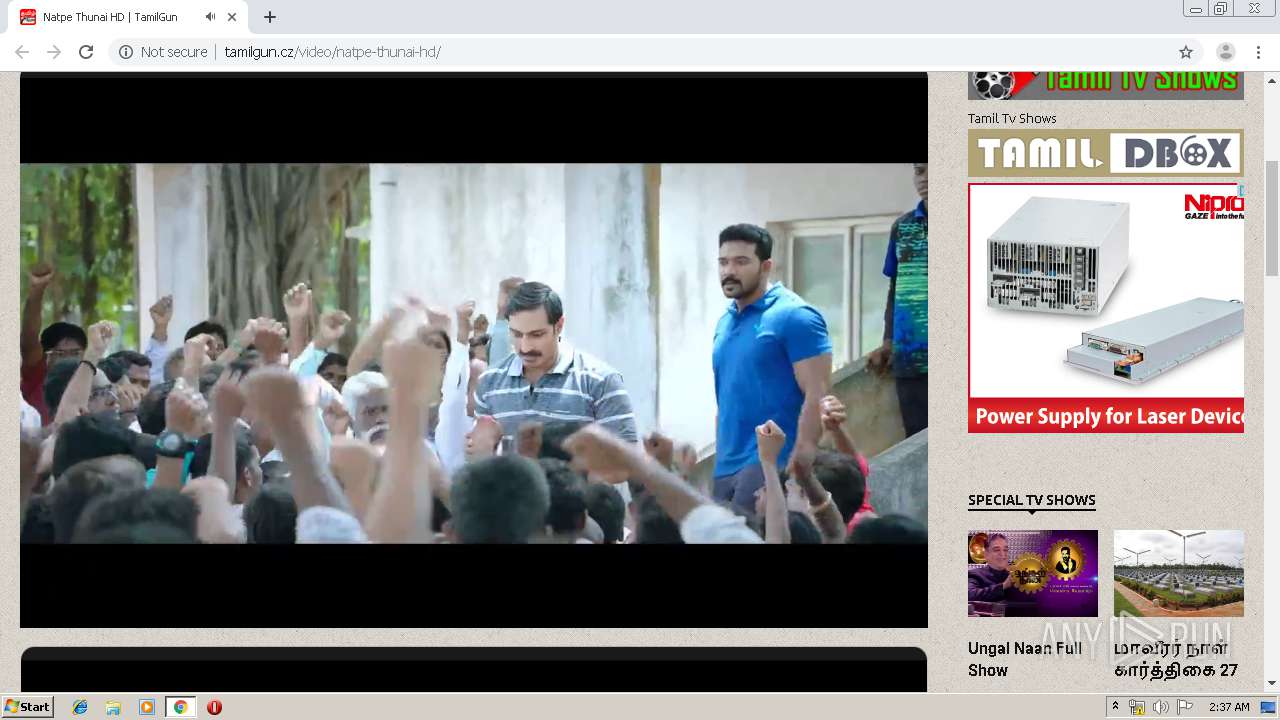
Task: Click the address bar URL
Action: (332, 52)
